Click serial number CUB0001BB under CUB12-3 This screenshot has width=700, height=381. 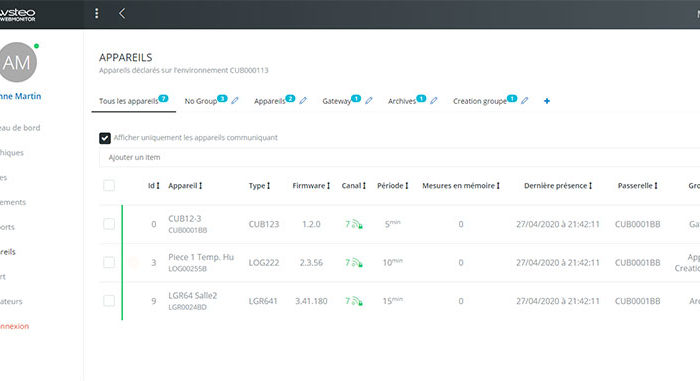coord(188,230)
